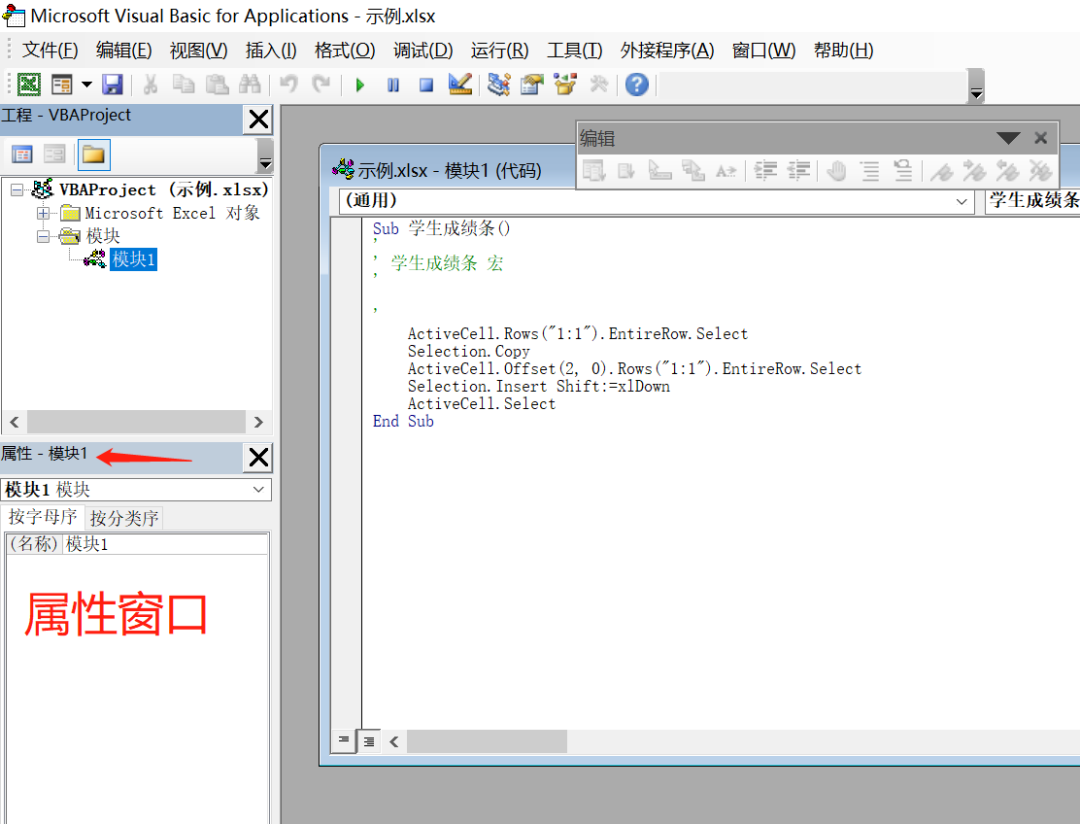The height and width of the screenshot is (824, 1080).
Task: Click the Reset stop icon
Action: coord(426,85)
